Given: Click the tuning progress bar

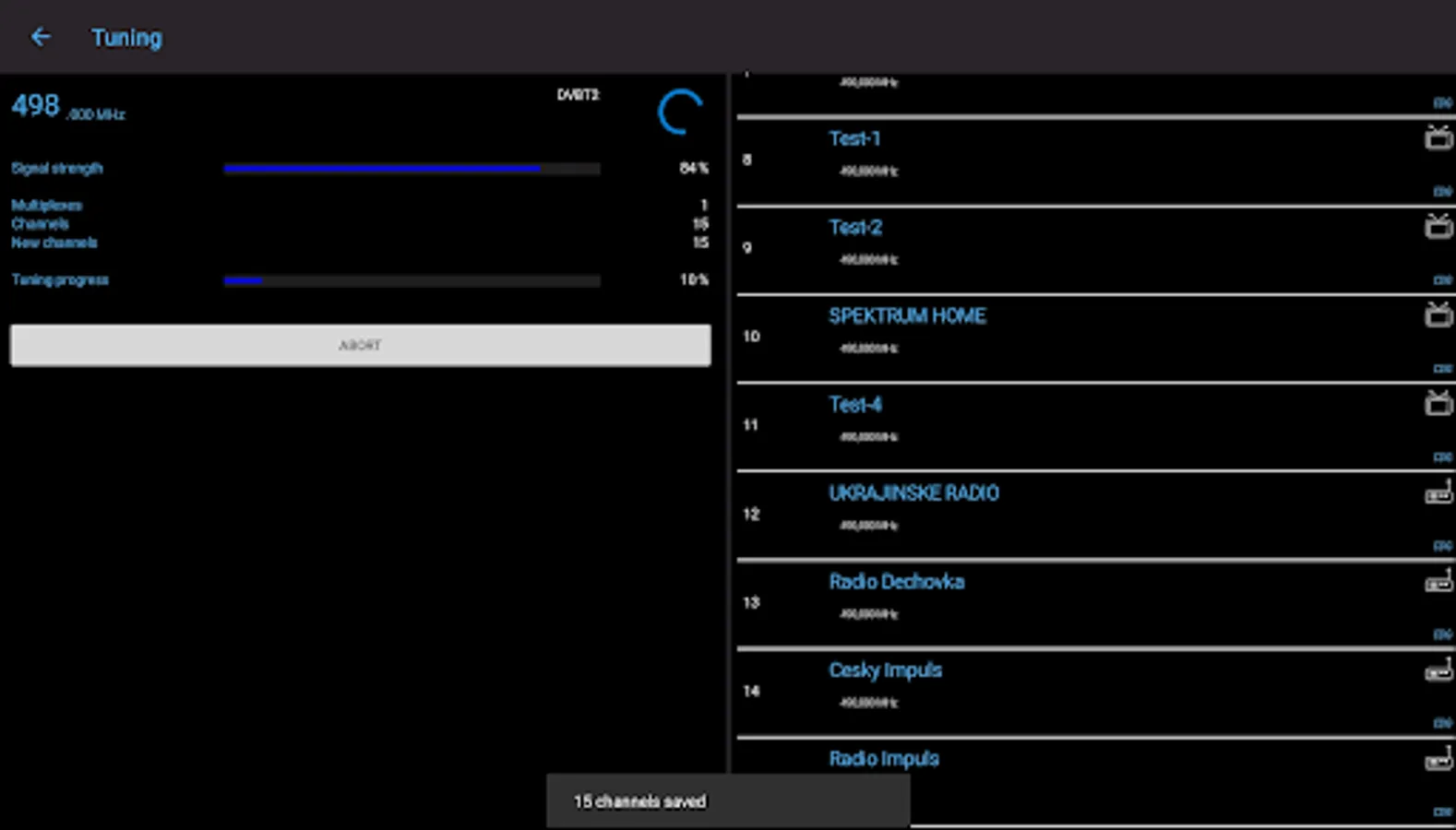Looking at the screenshot, I should pos(412,280).
